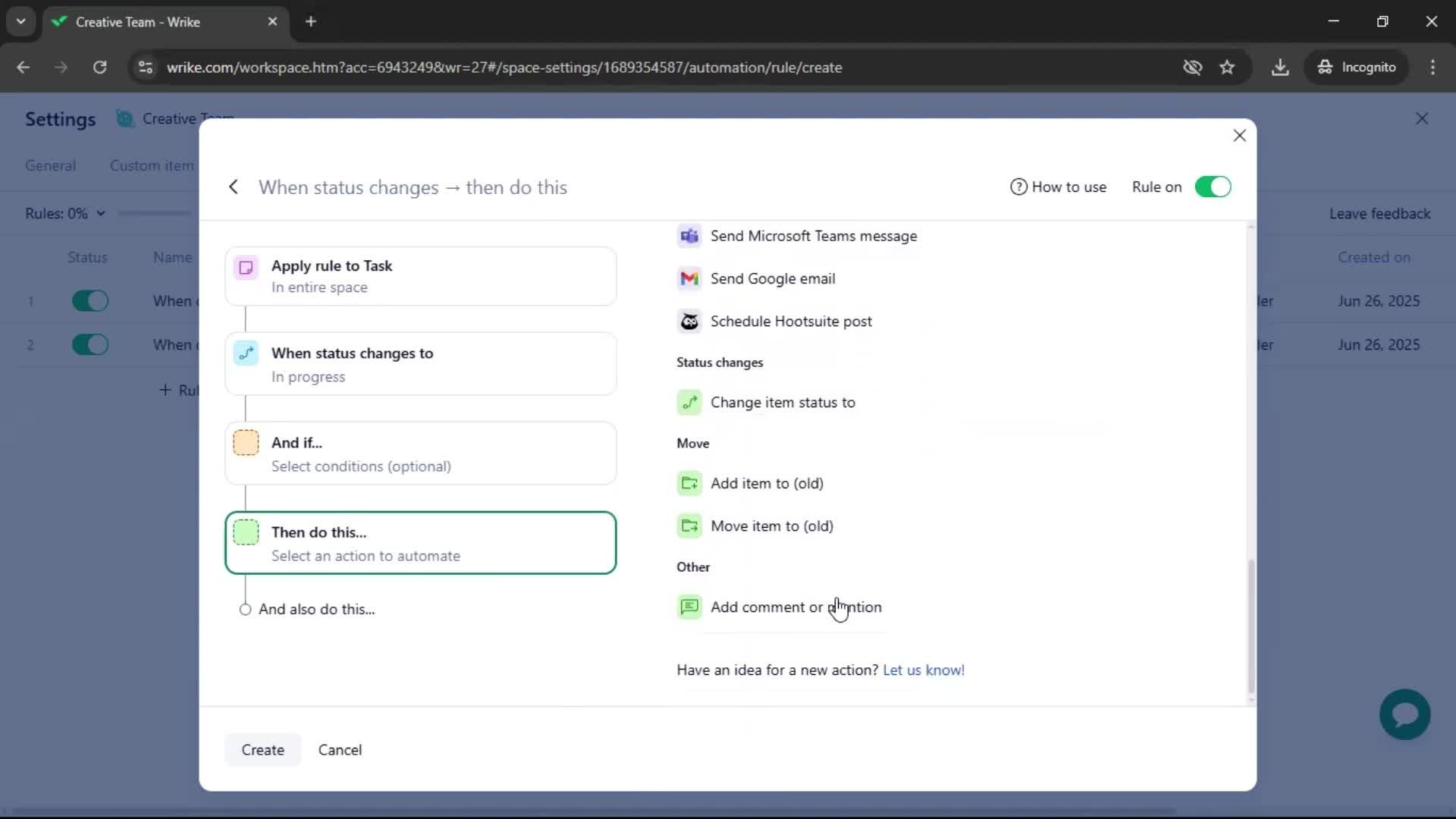The image size is (1456, 819).
Task: Open When status changes to step
Action: pos(421,364)
